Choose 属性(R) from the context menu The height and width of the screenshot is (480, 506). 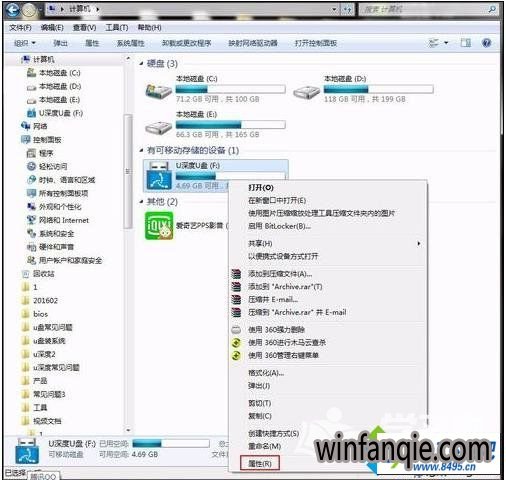pos(260,463)
